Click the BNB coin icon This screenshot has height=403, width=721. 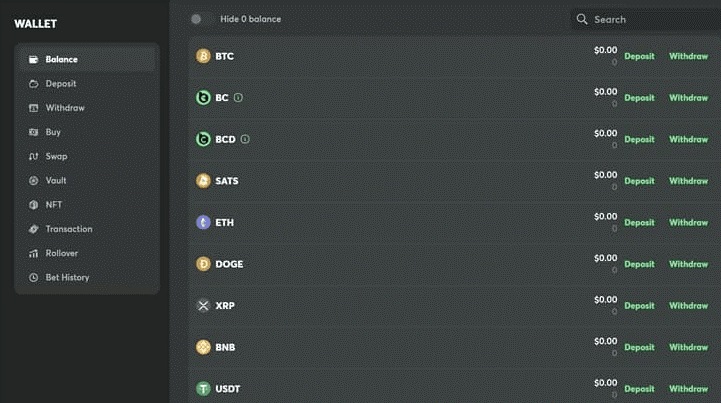[x=203, y=347]
